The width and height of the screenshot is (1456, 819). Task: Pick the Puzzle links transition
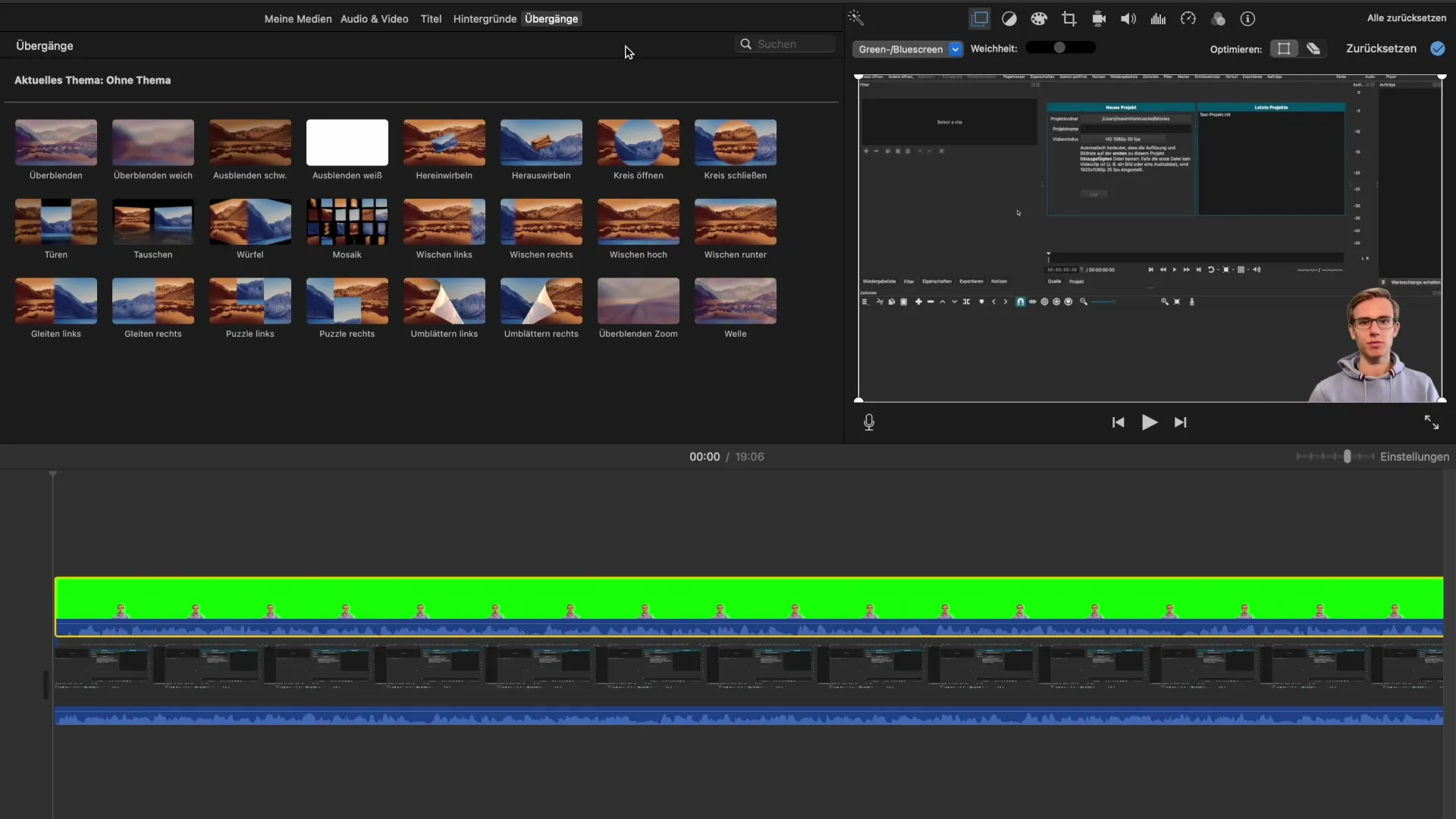(x=250, y=301)
